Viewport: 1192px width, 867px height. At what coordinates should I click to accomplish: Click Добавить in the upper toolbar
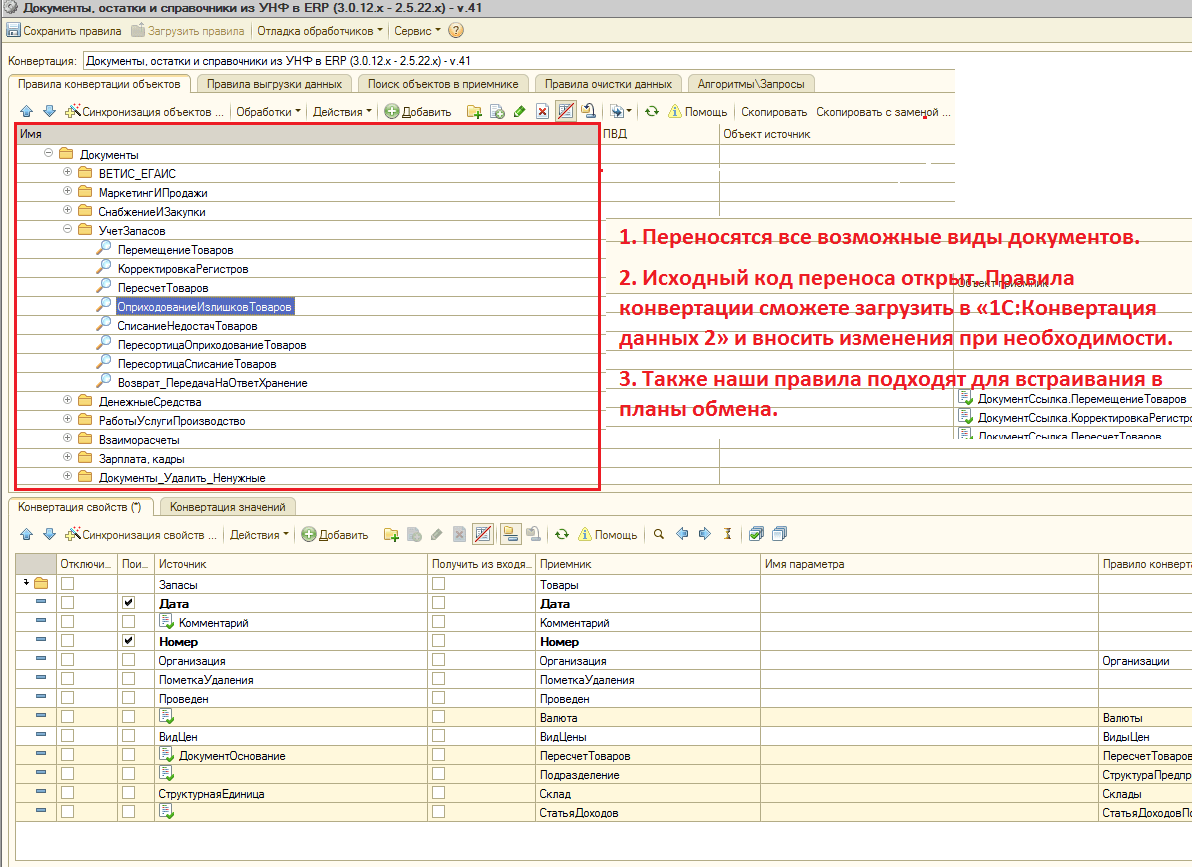pos(418,112)
